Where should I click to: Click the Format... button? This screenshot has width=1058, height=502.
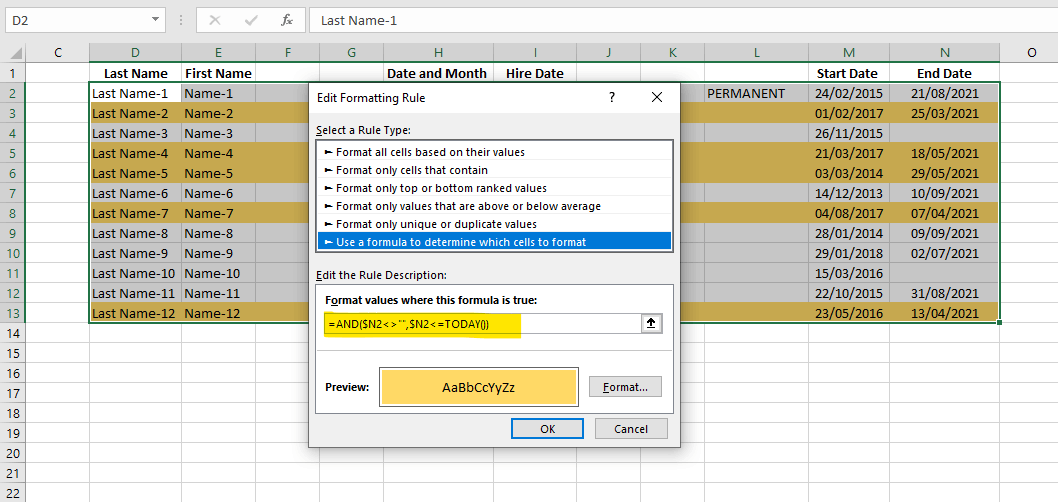(x=625, y=387)
